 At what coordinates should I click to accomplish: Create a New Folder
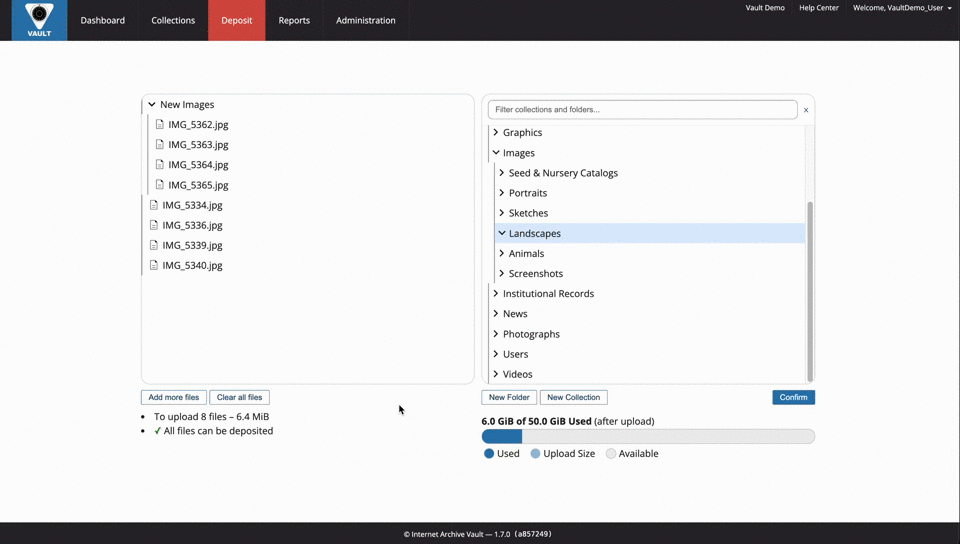[509, 397]
